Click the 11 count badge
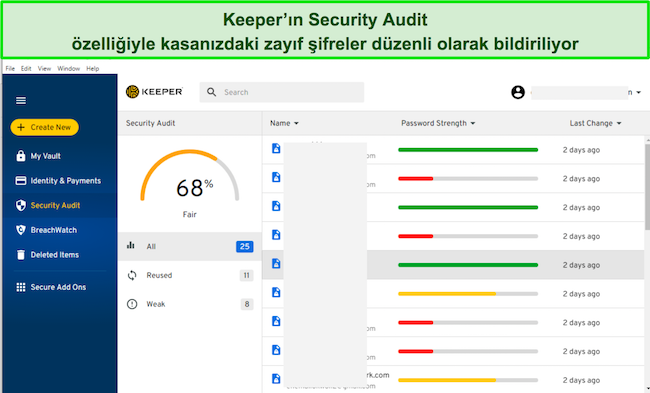 (x=246, y=275)
